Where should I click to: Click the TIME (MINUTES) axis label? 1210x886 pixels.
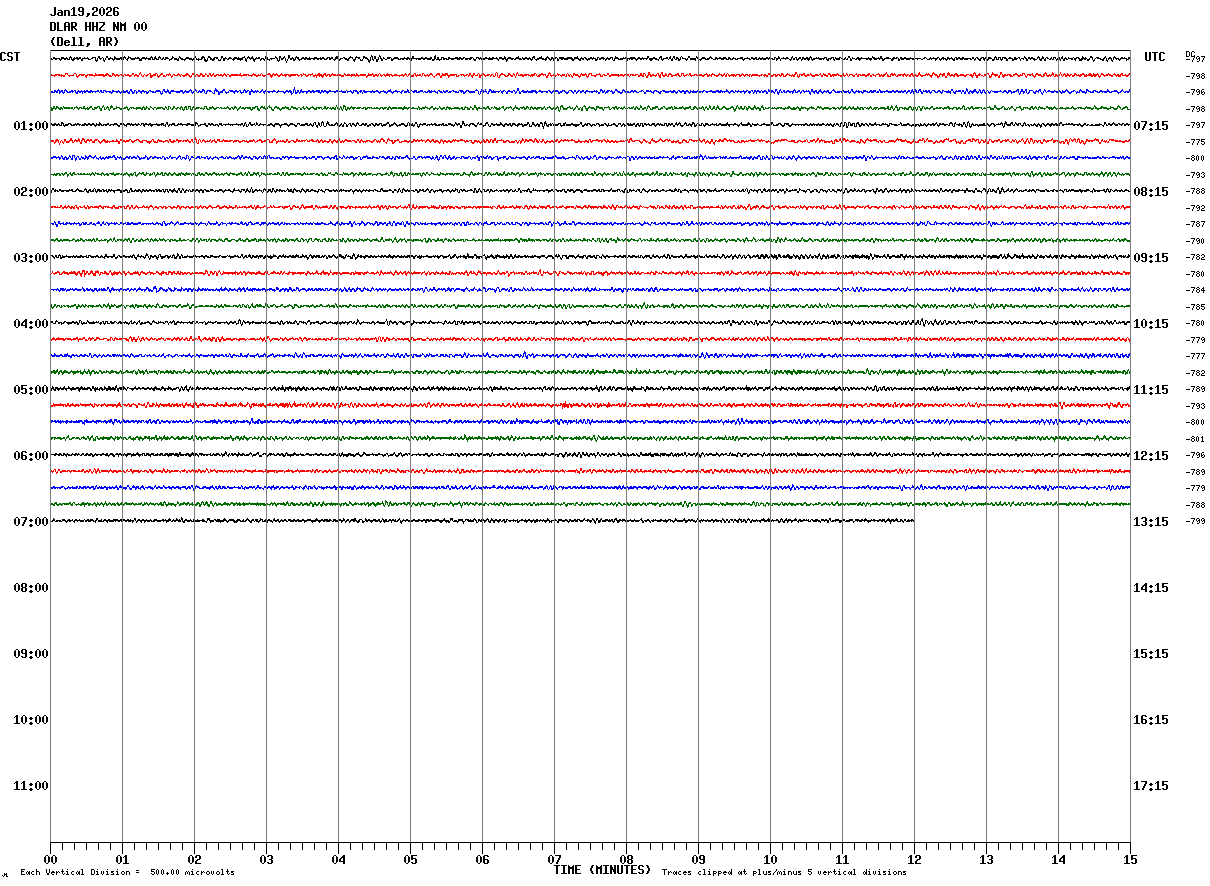(x=602, y=870)
